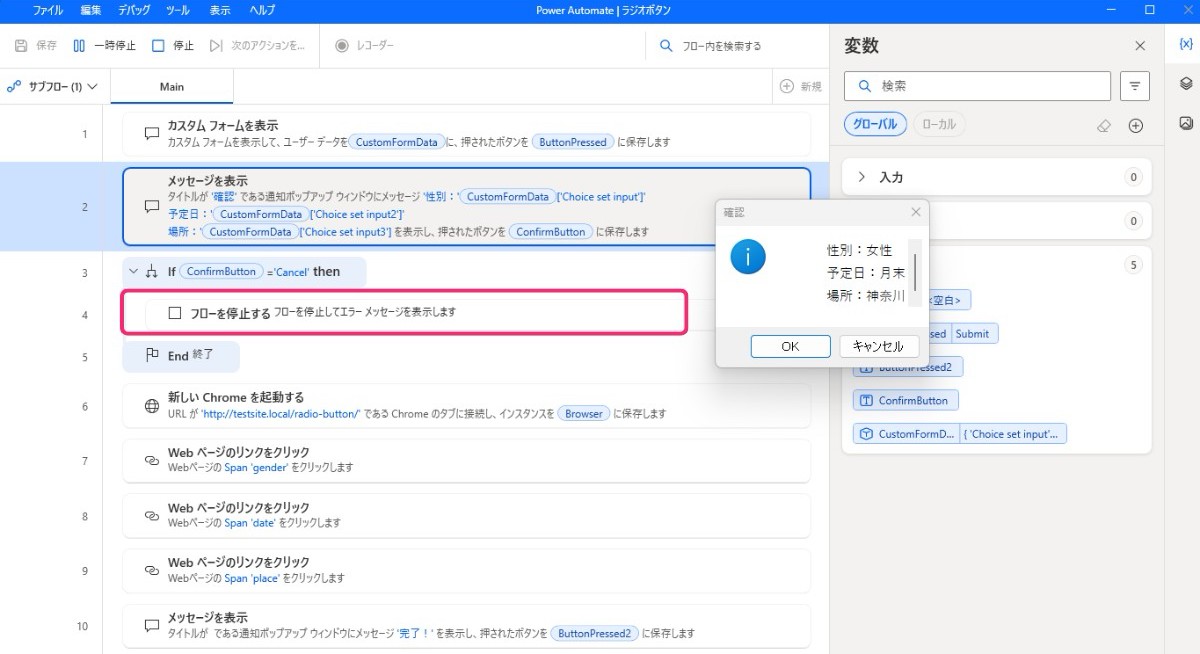
Task: Click the ConfirmButton chip on row 2
Action: tap(550, 231)
